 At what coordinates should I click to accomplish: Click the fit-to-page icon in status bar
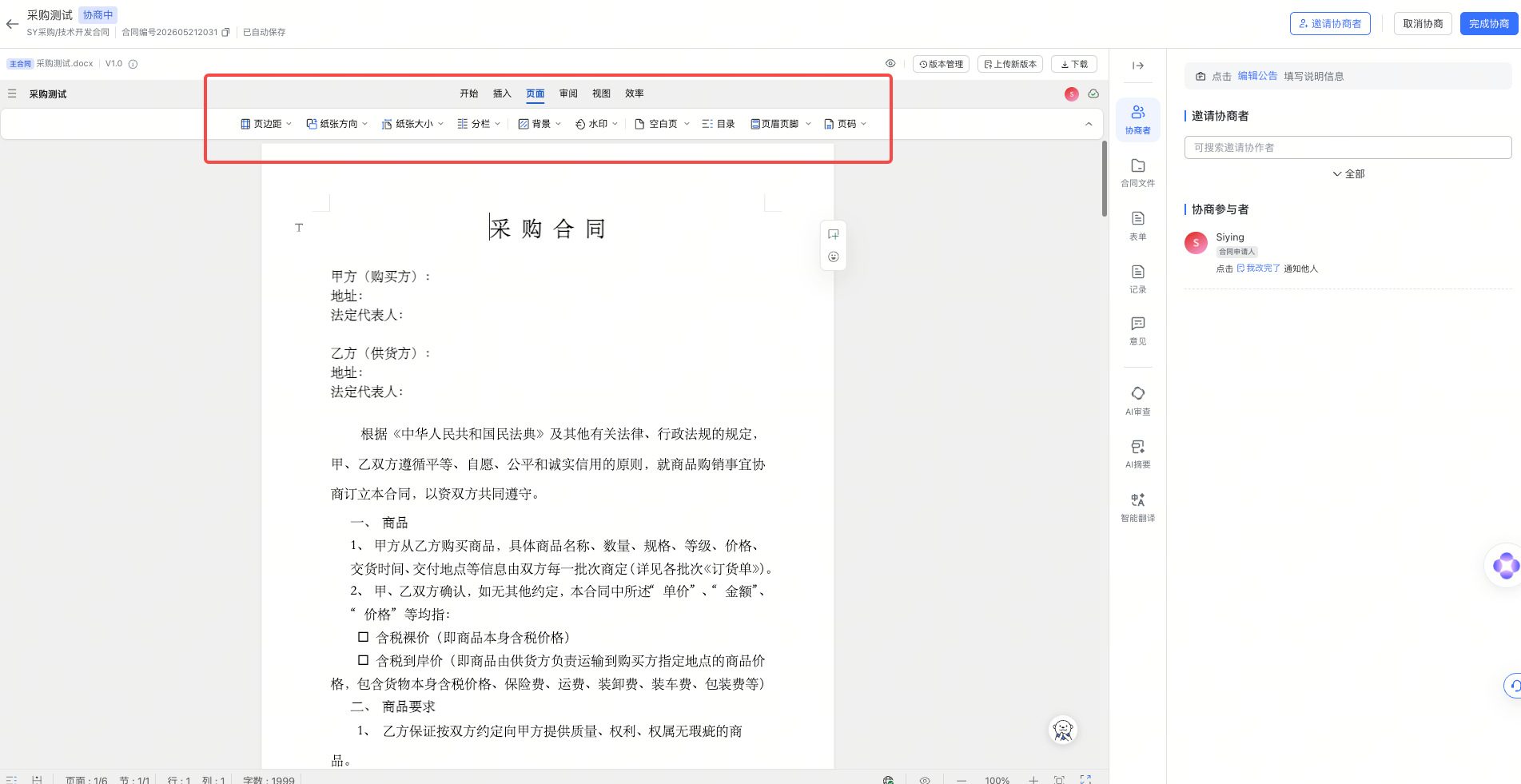coord(1059,780)
